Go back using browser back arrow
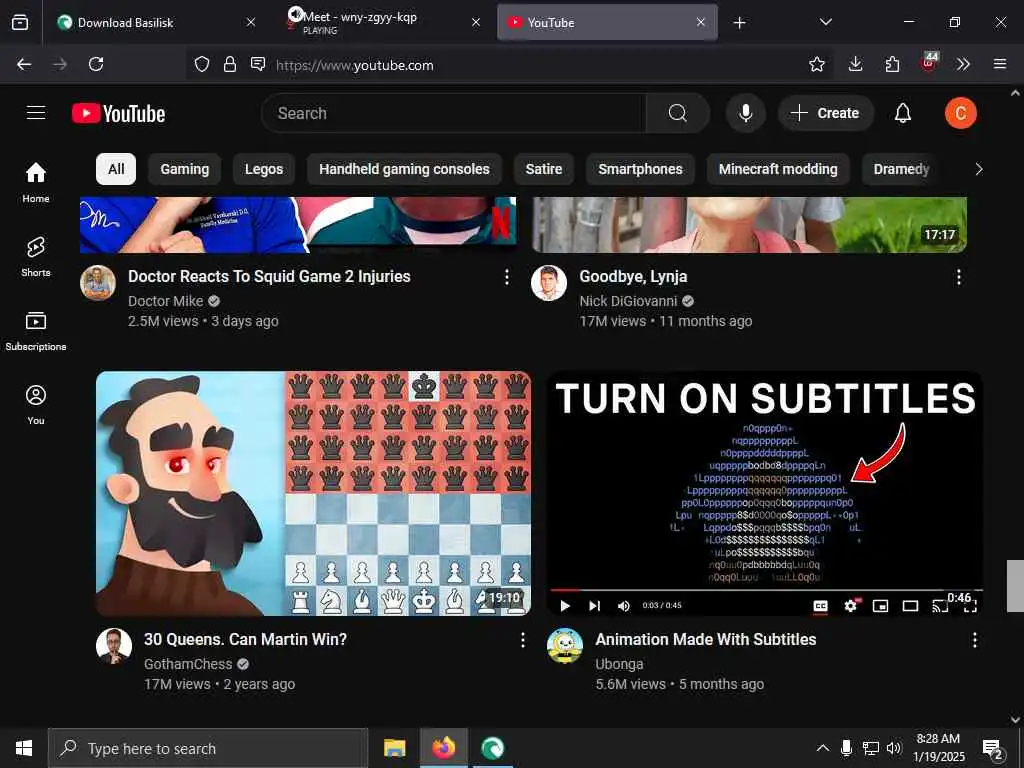 (x=24, y=64)
